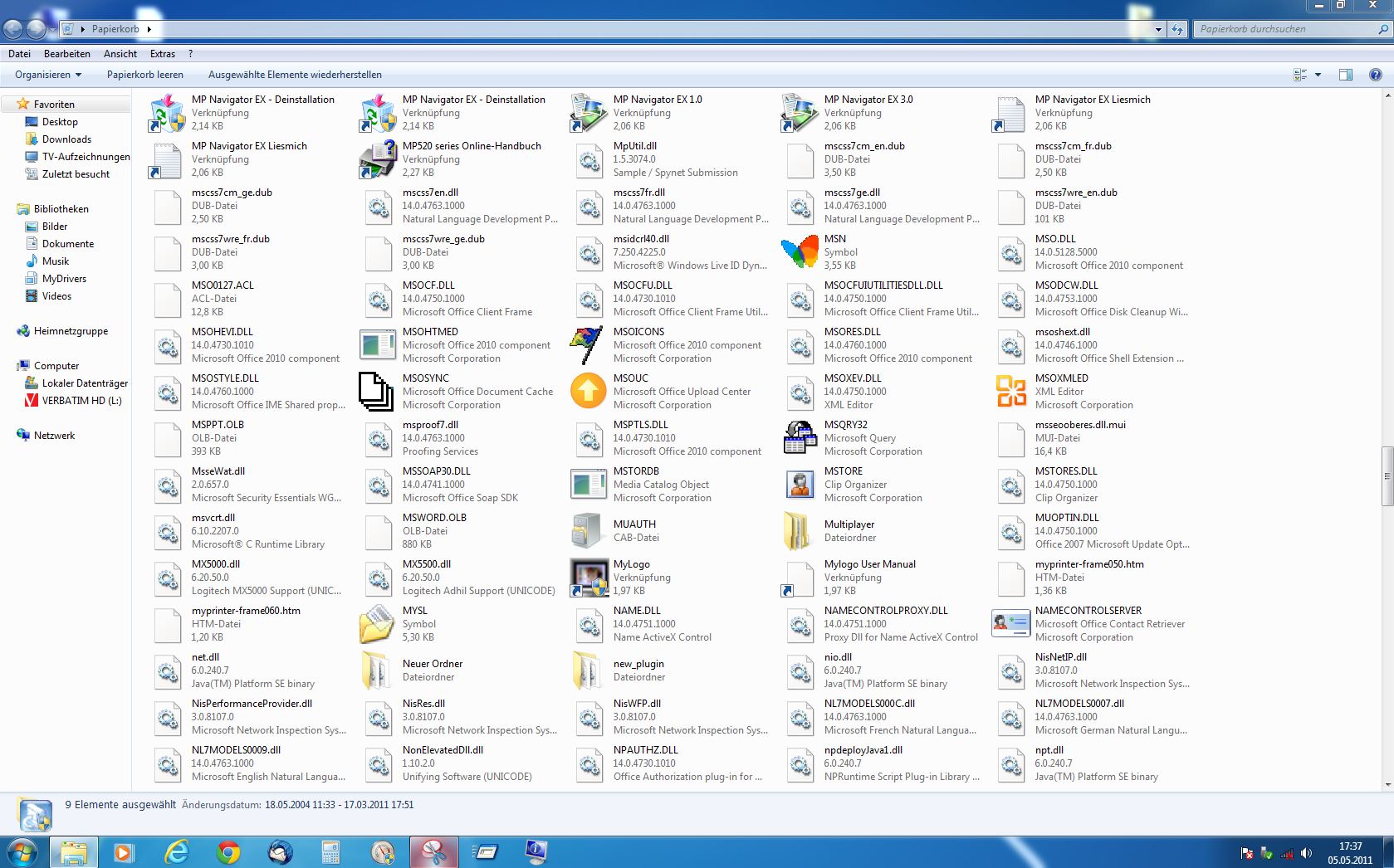The width and height of the screenshot is (1394, 868).
Task: Open Musik library in the sidebar
Action: [56, 261]
